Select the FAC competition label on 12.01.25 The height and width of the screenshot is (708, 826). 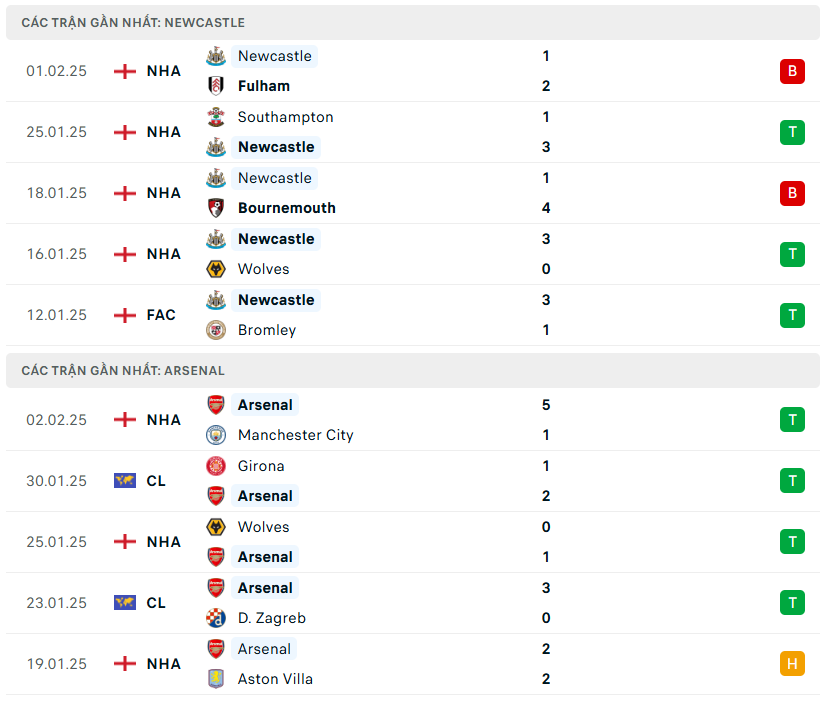(x=161, y=315)
